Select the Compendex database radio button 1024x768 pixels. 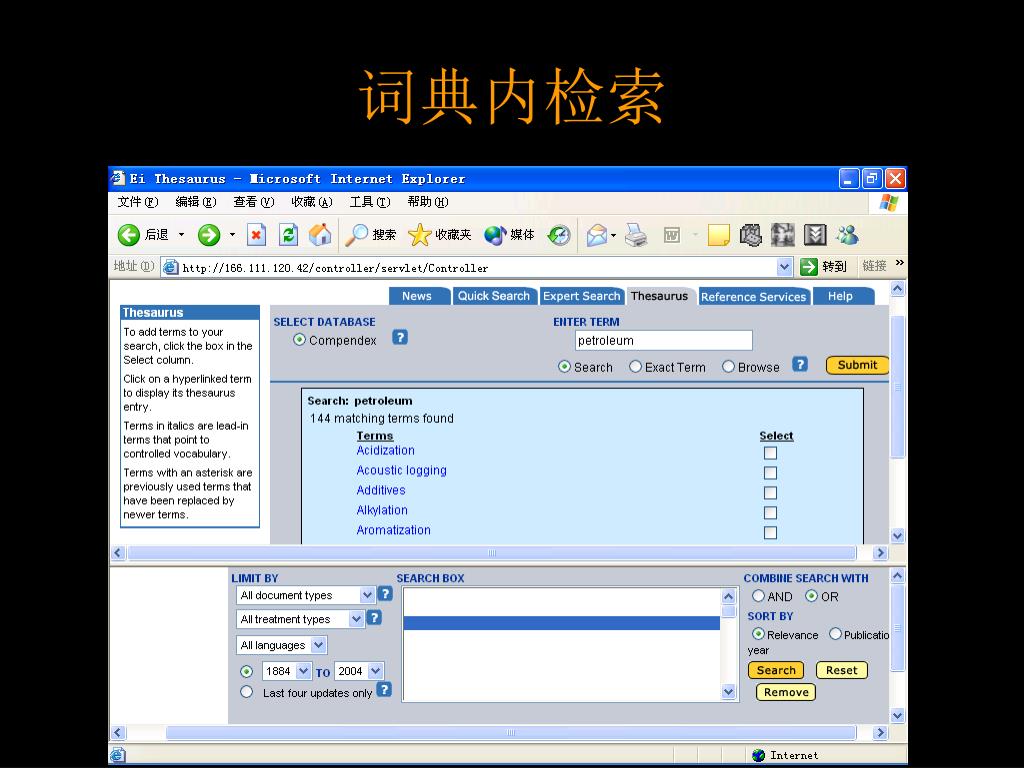tap(299, 340)
